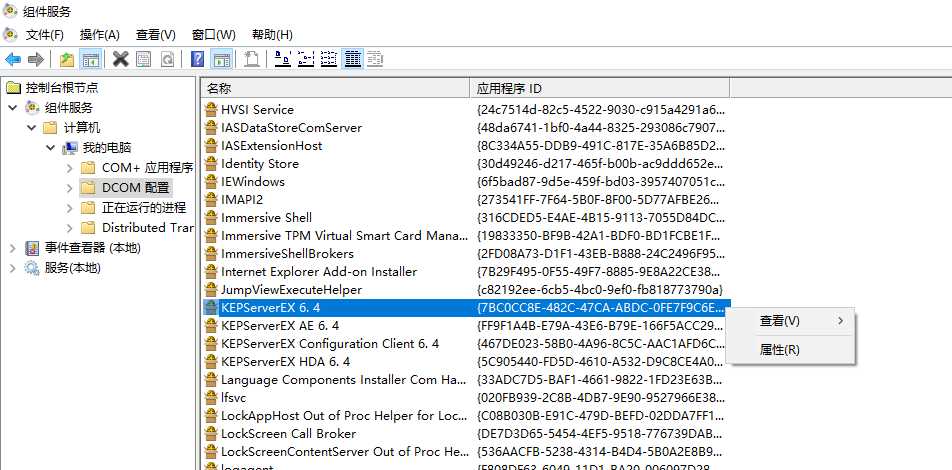Sort by the 名称 column header

pyautogui.click(x=335, y=89)
